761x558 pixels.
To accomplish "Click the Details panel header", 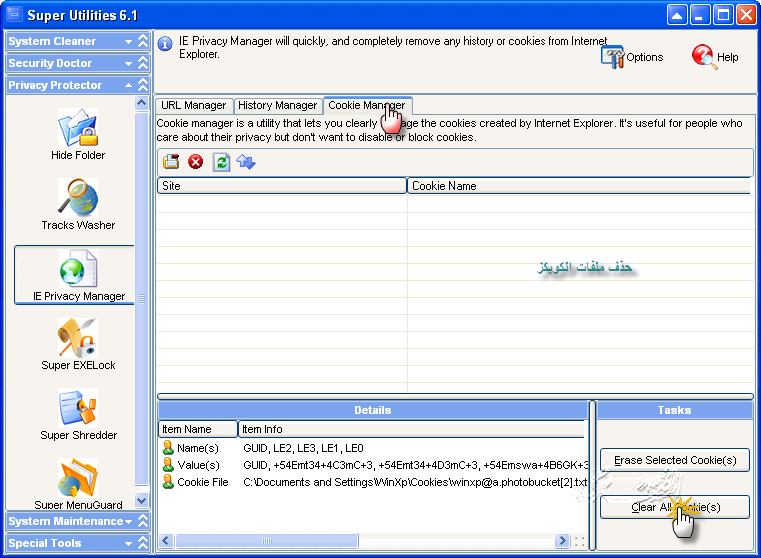I will [373, 410].
